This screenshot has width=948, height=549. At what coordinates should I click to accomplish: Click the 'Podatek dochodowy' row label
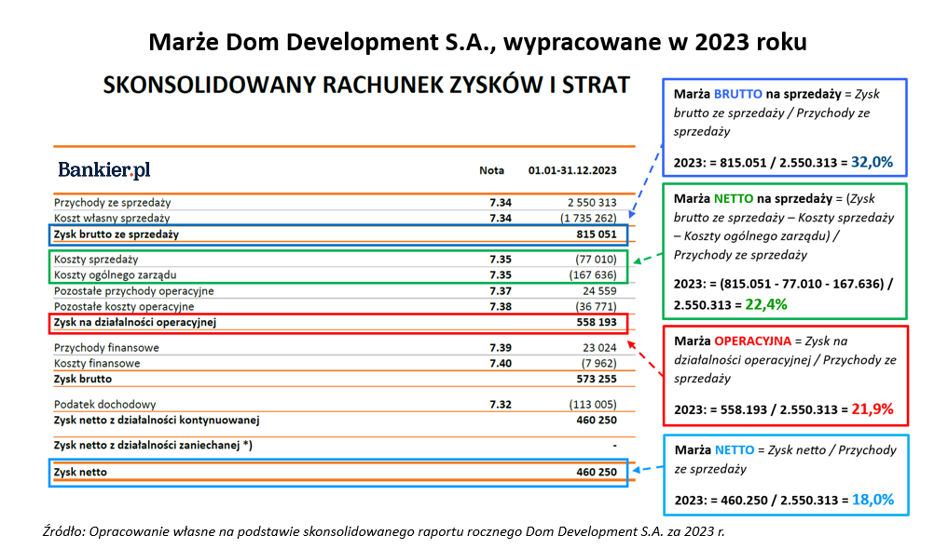104,404
